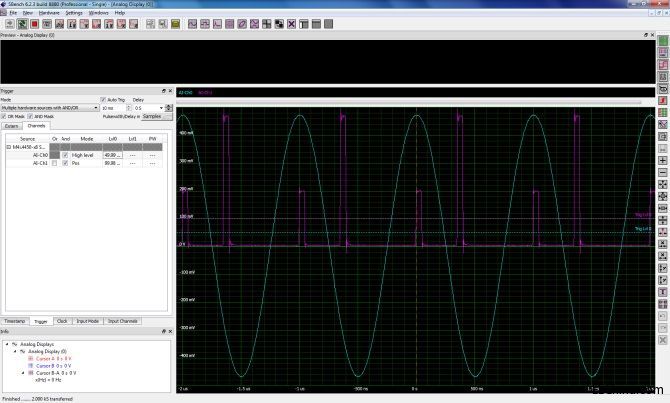Image resolution: width=670 pixels, height=403 pixels.
Task: Click the plain gray square toolbar icon at far right
Action: (x=328, y=24)
